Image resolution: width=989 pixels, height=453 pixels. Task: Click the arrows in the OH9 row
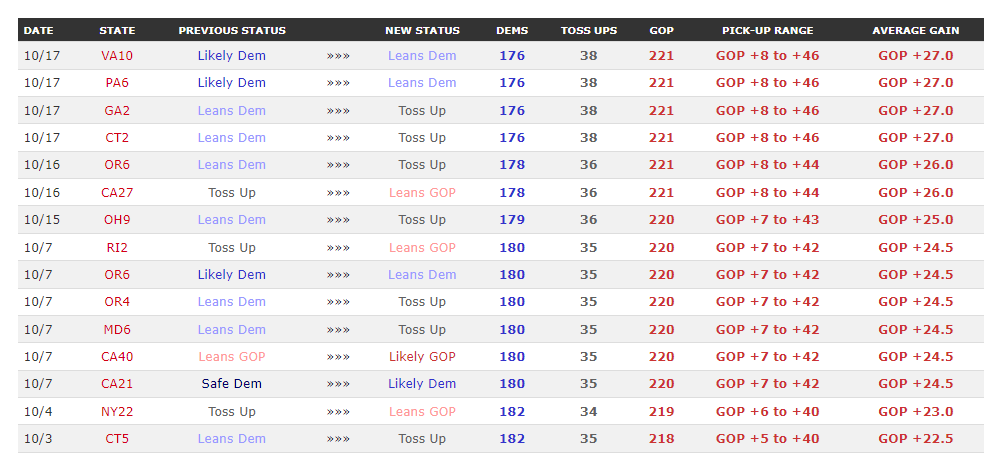point(338,220)
